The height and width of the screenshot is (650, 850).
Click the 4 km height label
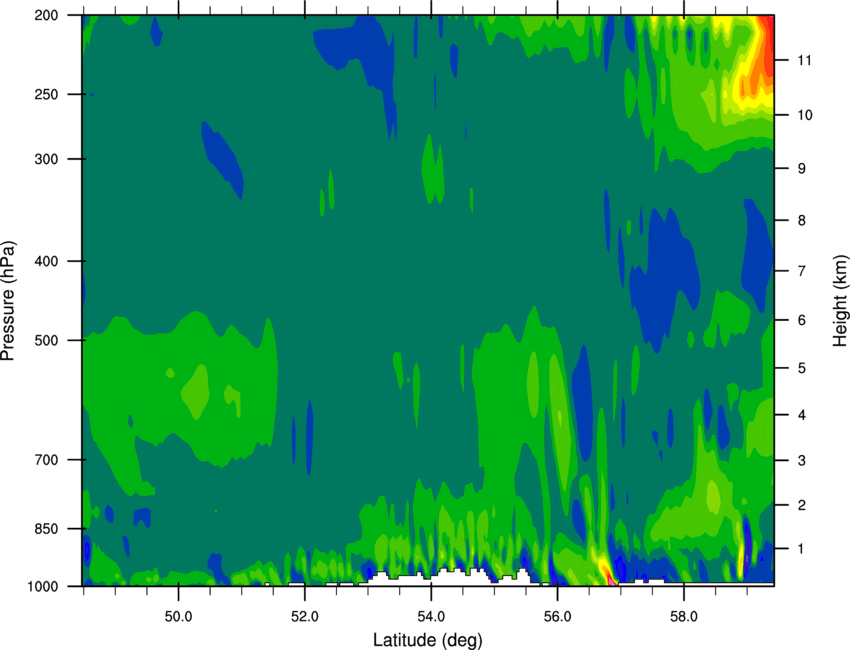pyautogui.click(x=802, y=415)
